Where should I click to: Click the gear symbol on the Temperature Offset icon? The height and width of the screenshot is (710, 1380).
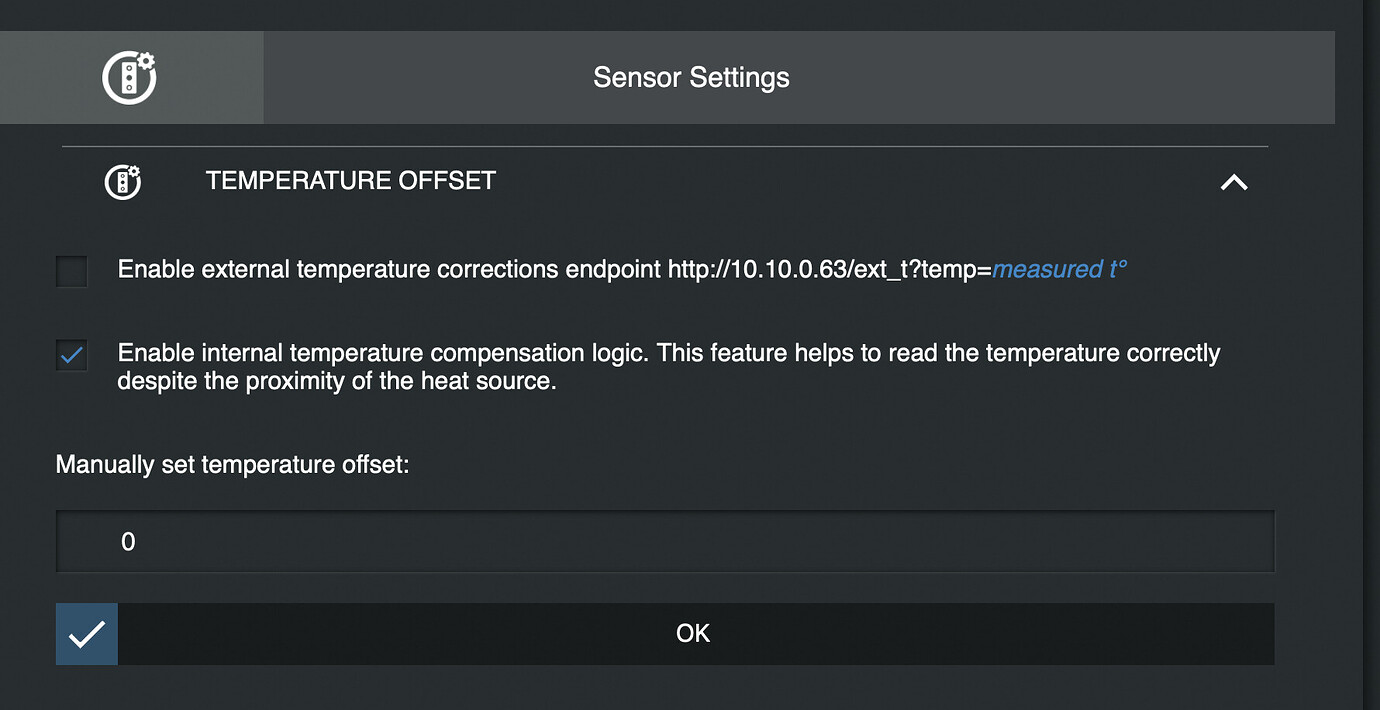click(132, 170)
